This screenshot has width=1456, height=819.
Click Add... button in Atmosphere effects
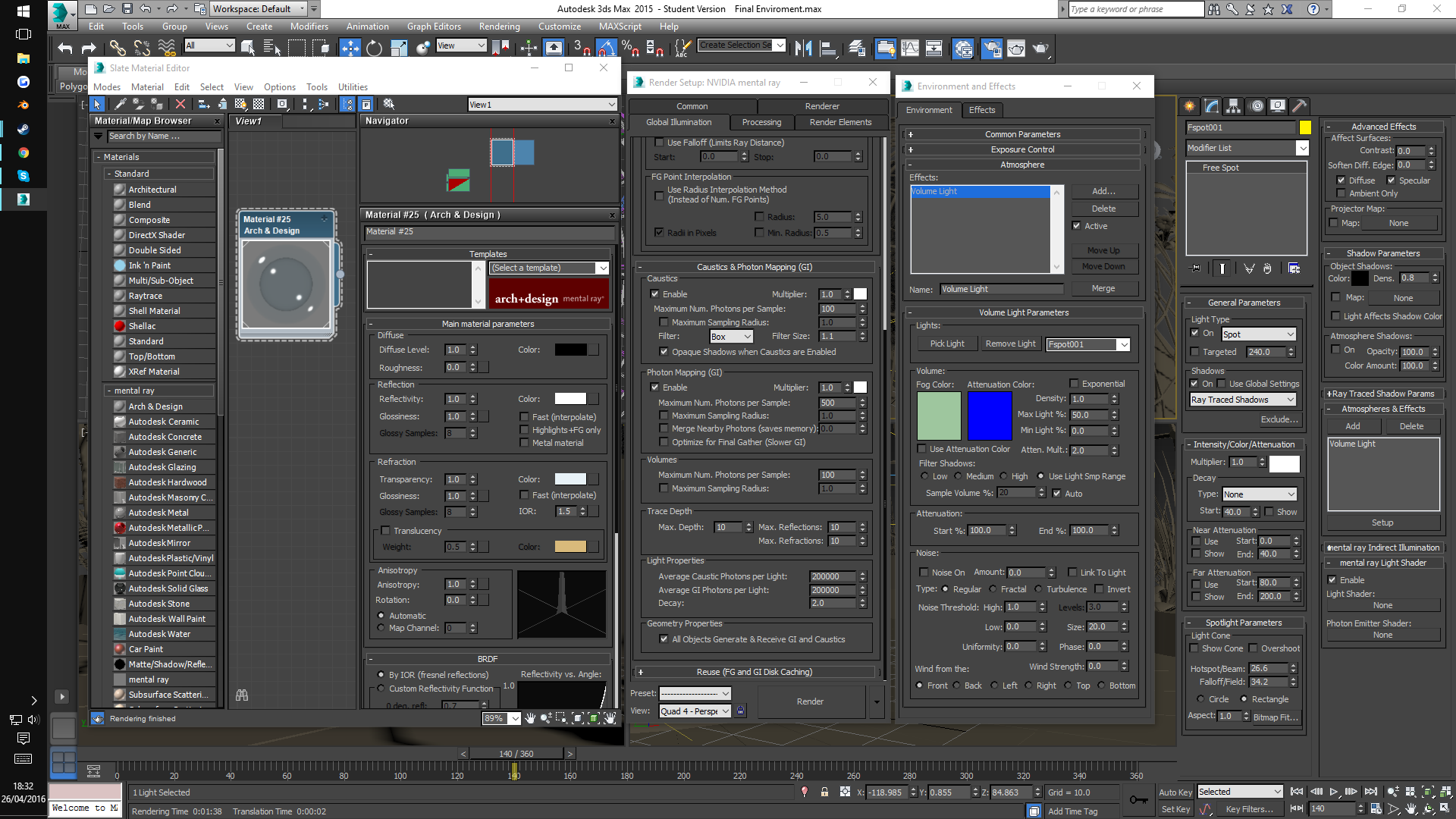pyautogui.click(x=1103, y=191)
